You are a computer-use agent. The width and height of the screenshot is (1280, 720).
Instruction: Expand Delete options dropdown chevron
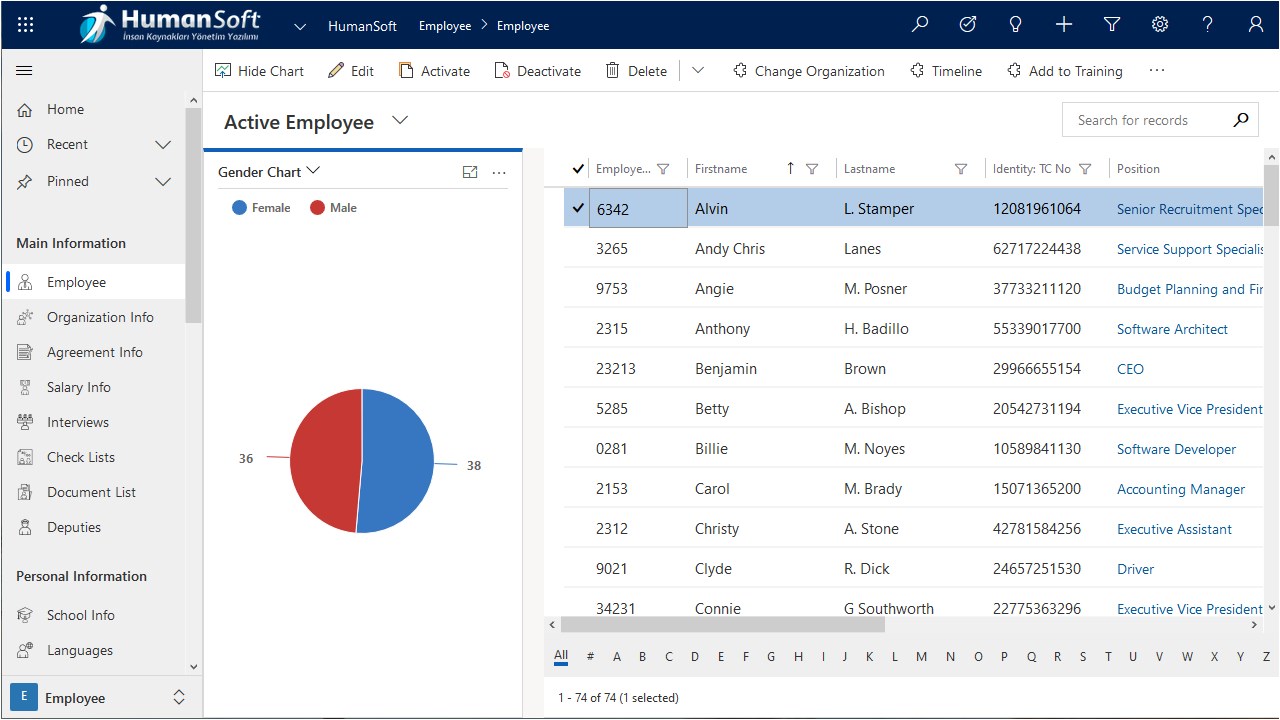[x=698, y=71]
